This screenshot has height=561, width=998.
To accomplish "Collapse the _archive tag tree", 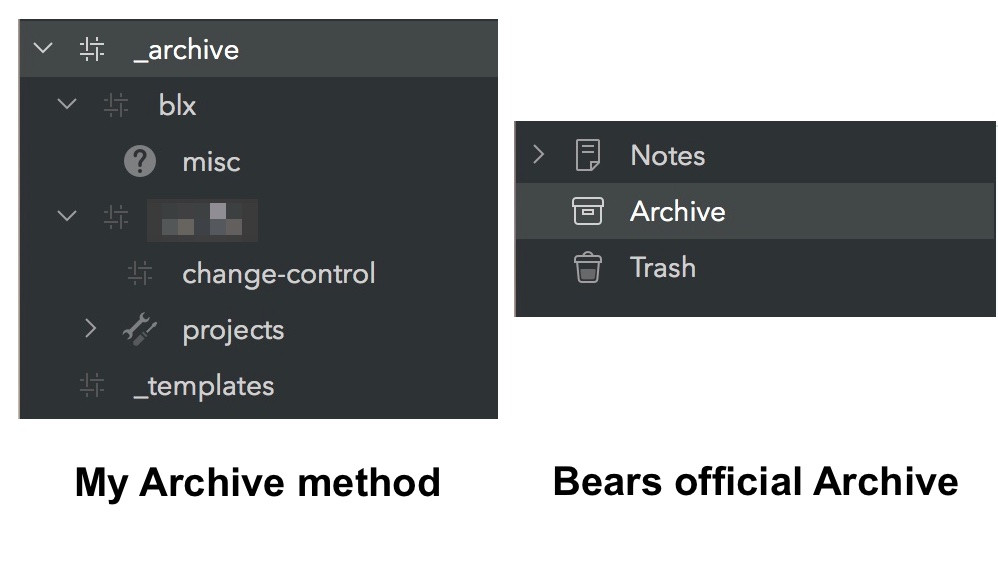I will pyautogui.click(x=43, y=49).
